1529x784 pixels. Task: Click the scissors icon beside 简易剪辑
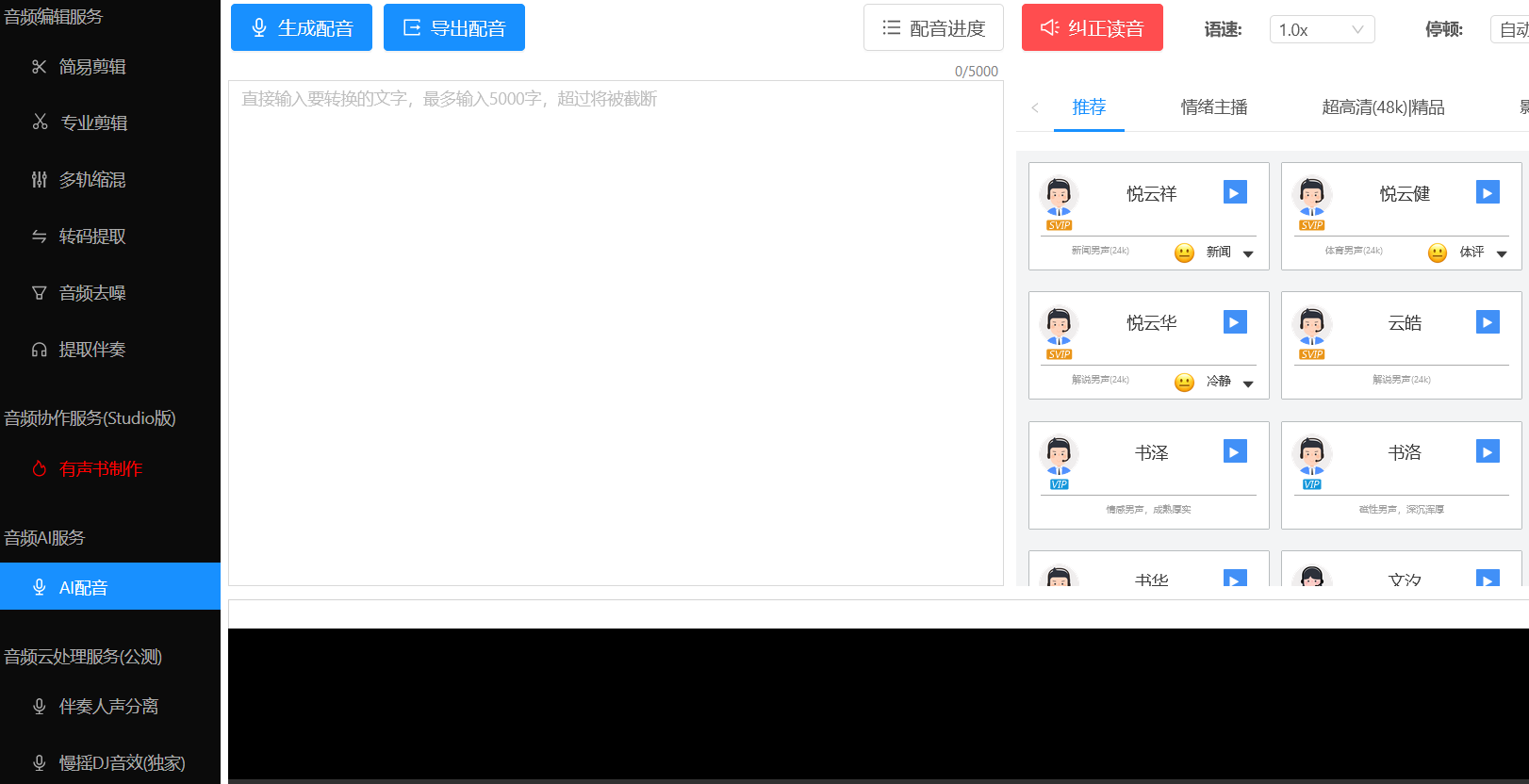(39, 67)
